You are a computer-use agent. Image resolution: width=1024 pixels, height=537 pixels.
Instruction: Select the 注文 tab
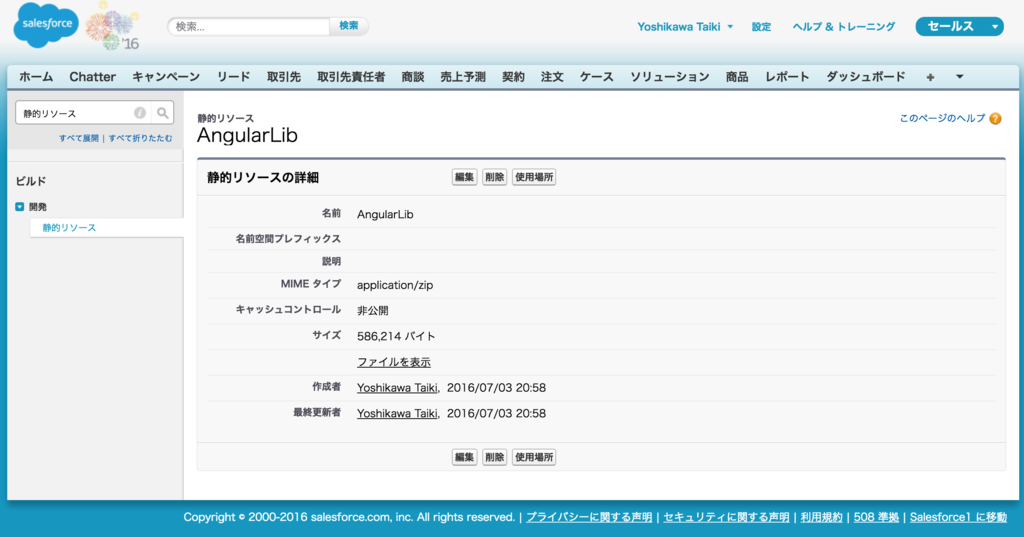click(552, 77)
